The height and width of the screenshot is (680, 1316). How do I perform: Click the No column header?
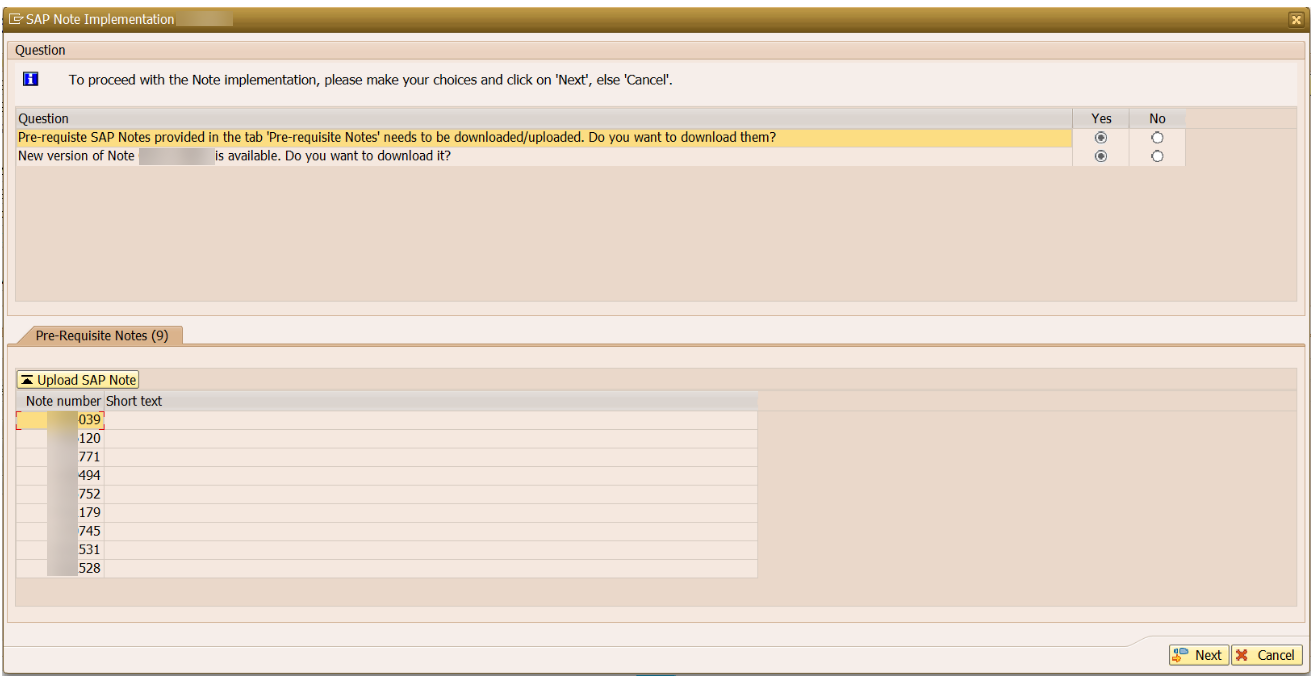(x=1157, y=118)
